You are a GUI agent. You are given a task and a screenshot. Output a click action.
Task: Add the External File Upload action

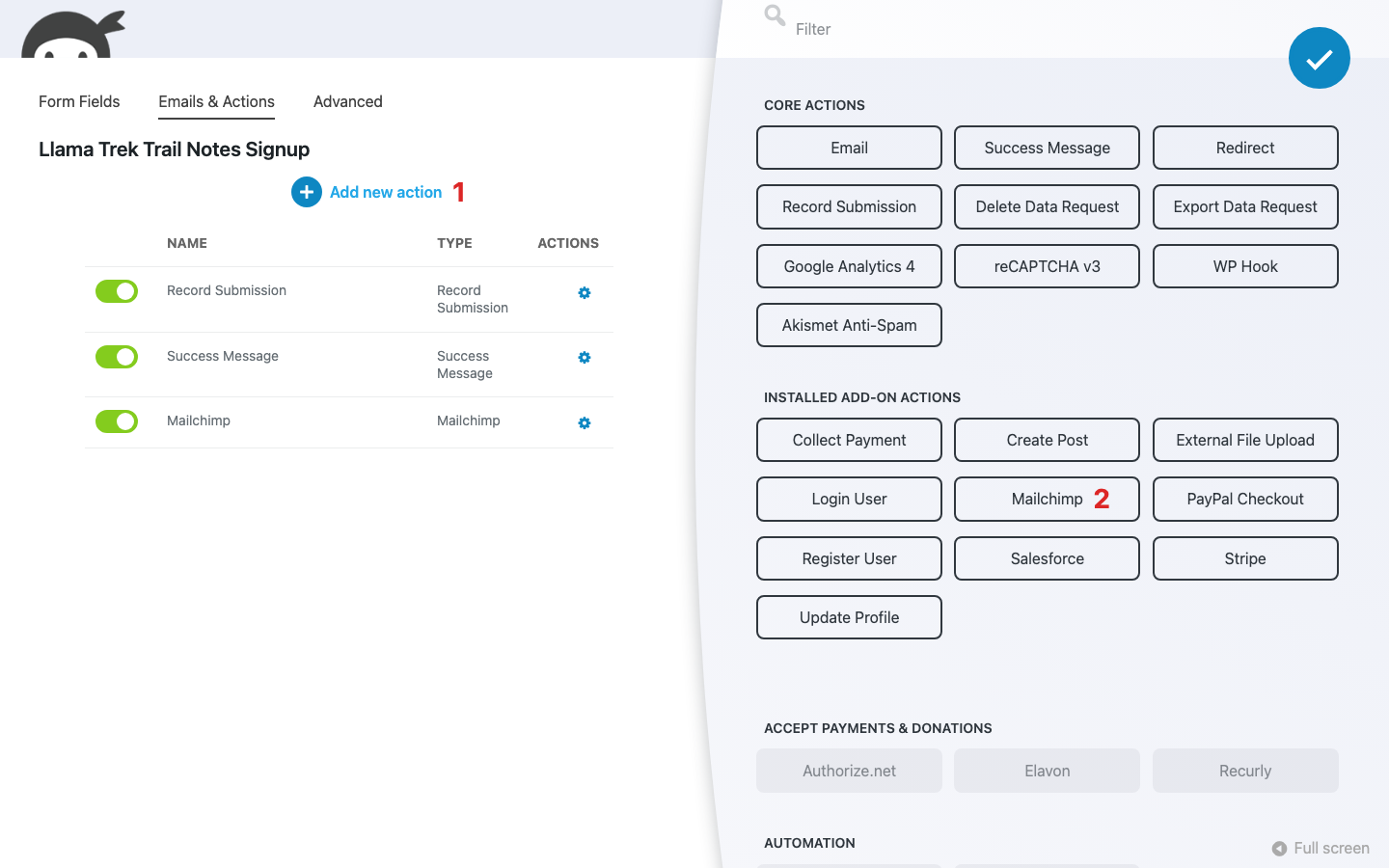tap(1245, 440)
